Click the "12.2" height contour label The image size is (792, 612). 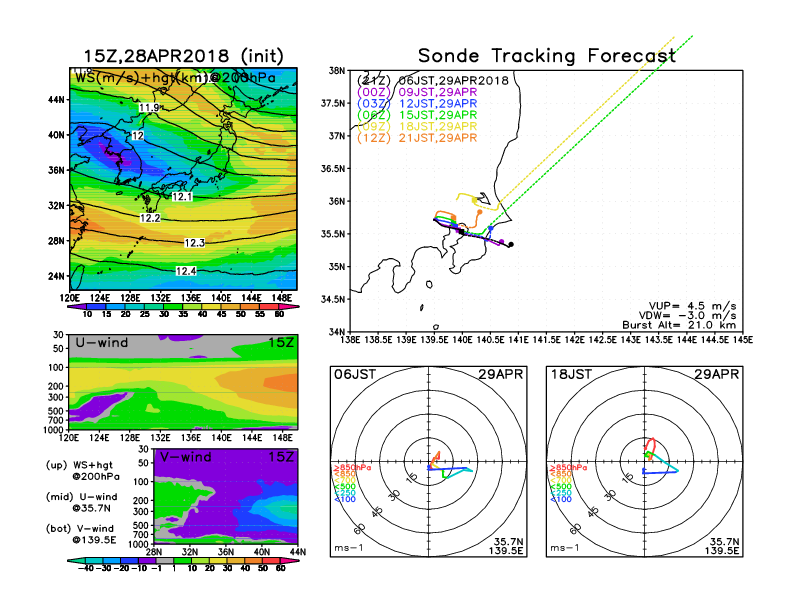[x=150, y=218]
